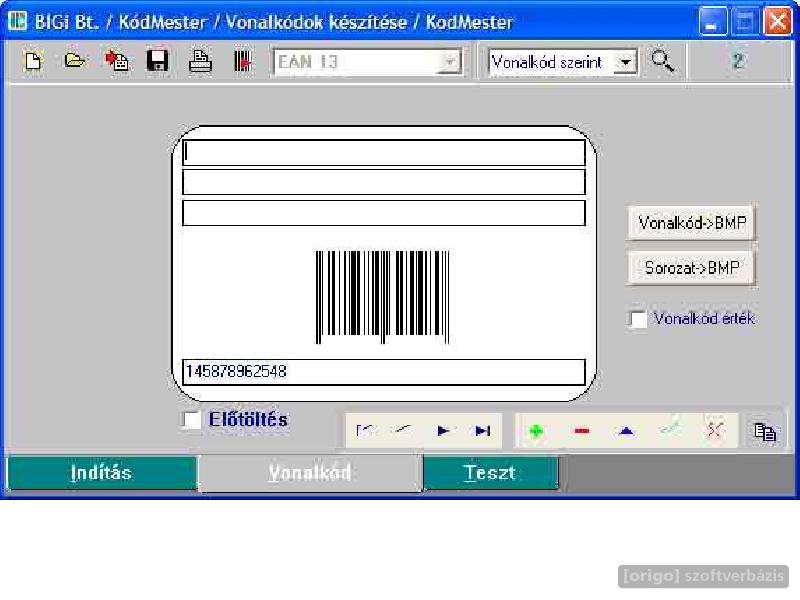Print using the printer toolbar icon
This screenshot has width=800, height=600.
tap(200, 61)
